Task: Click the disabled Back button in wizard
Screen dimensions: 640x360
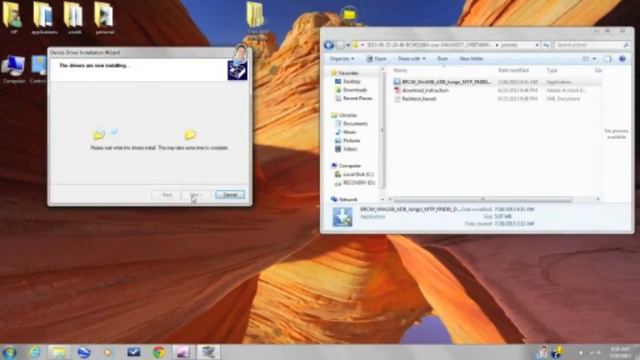Action: click(x=167, y=195)
